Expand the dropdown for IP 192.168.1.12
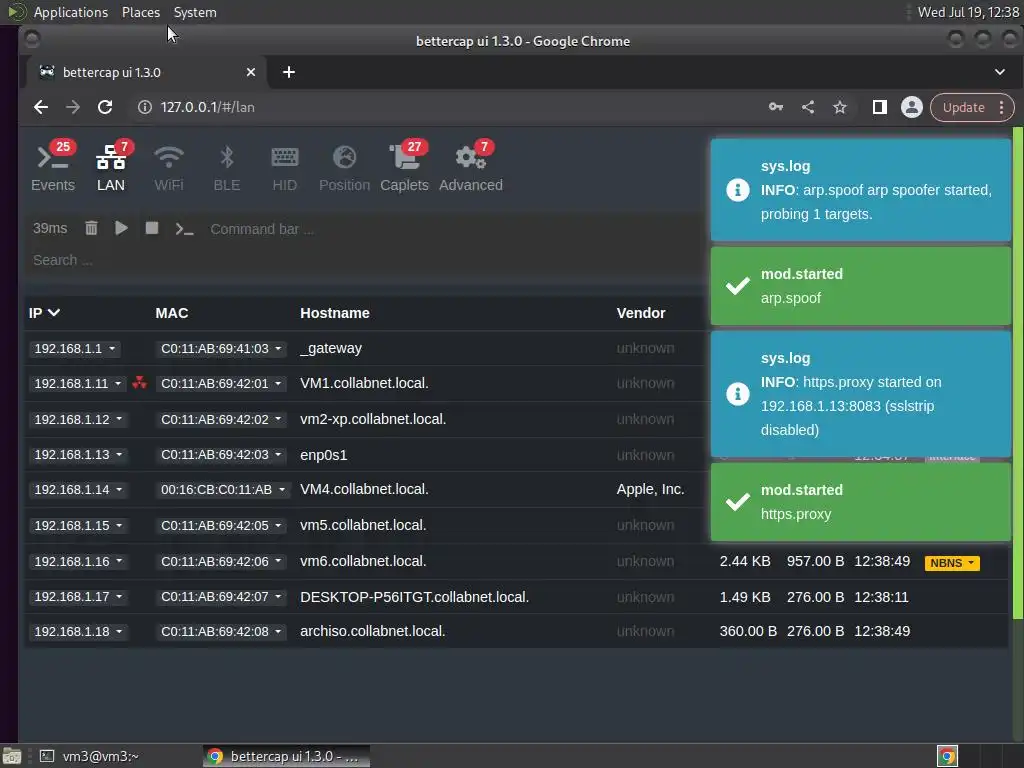Viewport: 1024px width, 768px height. [78, 419]
